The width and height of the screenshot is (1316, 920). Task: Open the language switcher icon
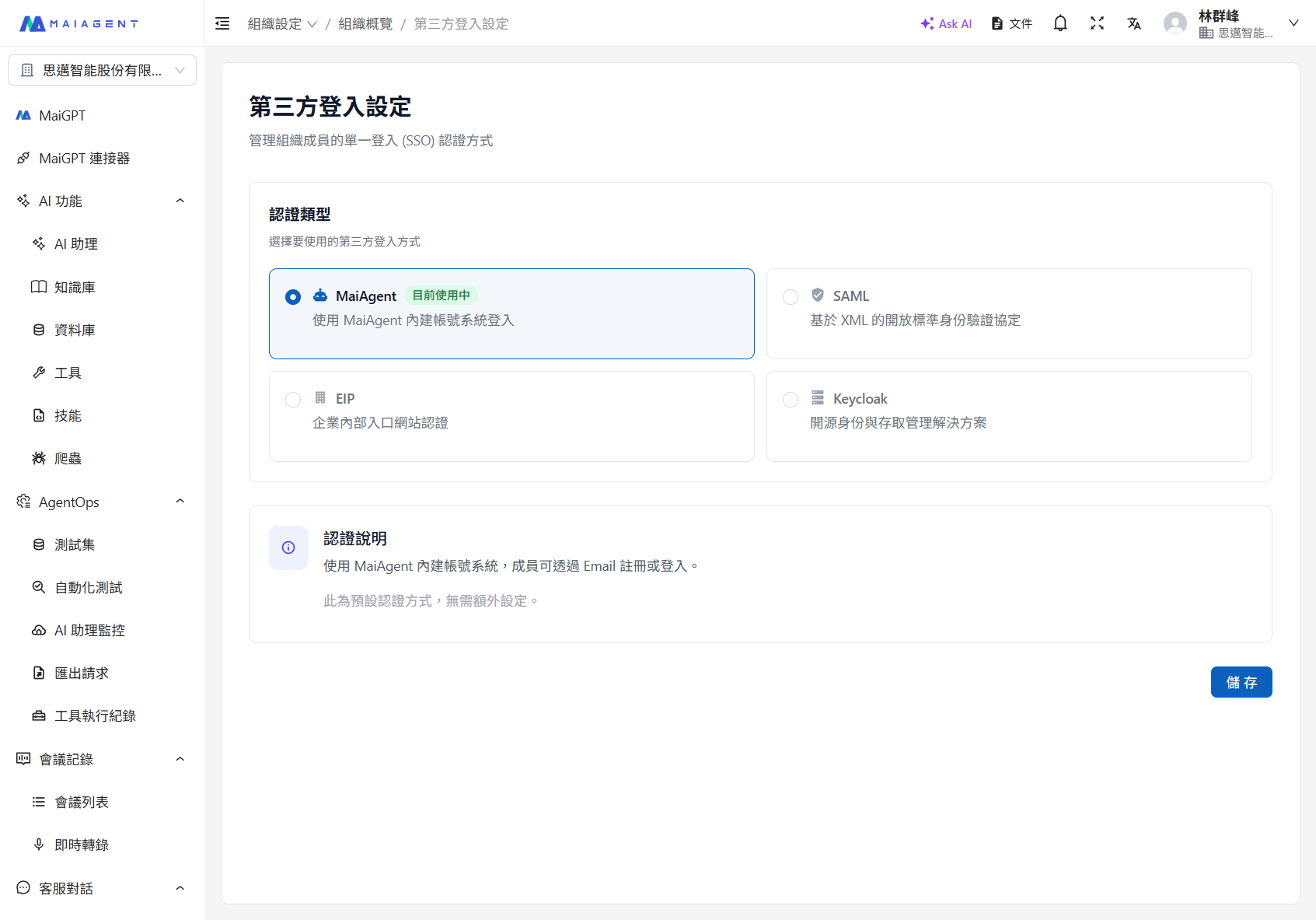click(x=1134, y=23)
